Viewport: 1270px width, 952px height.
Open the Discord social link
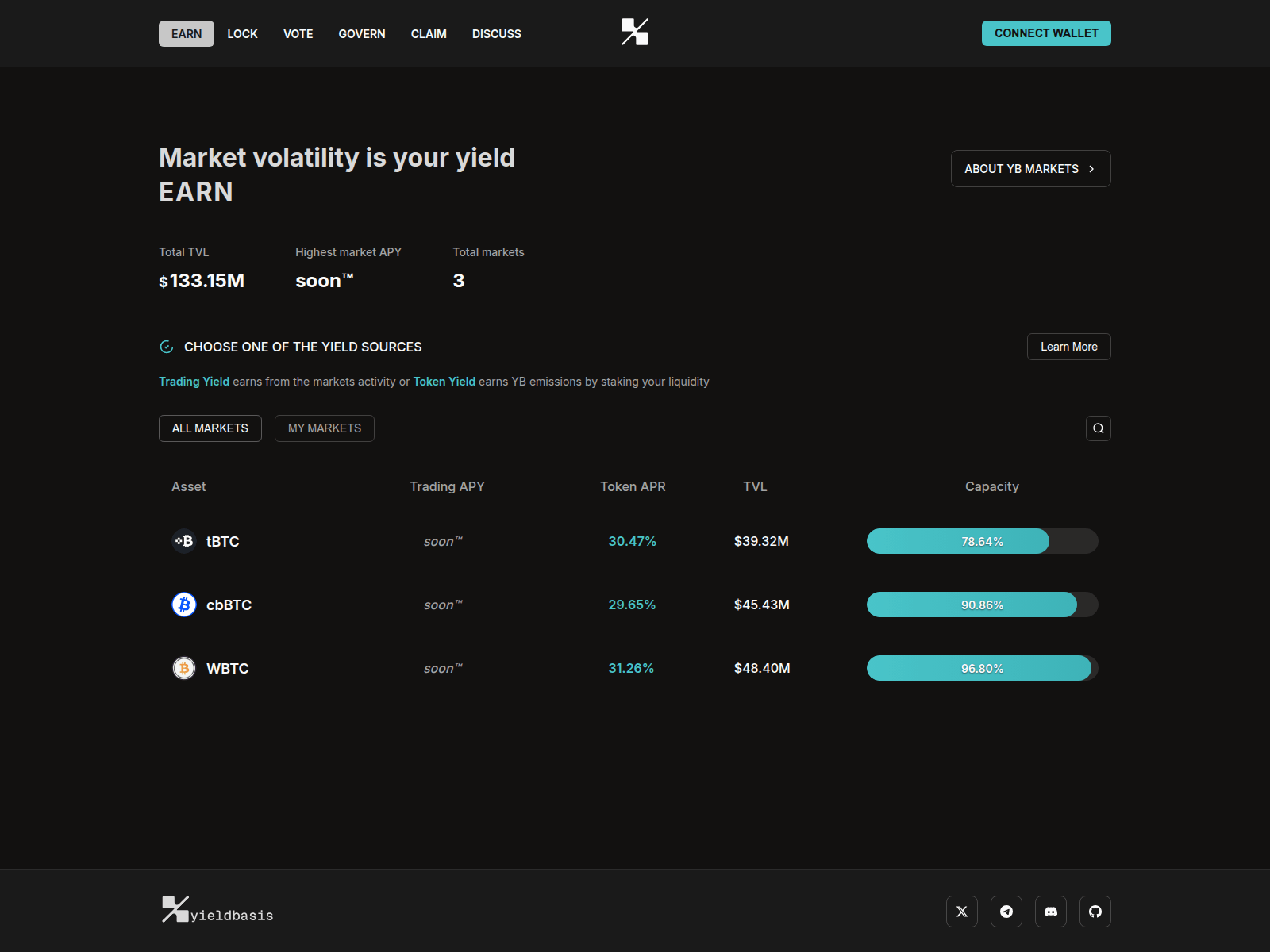click(1050, 912)
